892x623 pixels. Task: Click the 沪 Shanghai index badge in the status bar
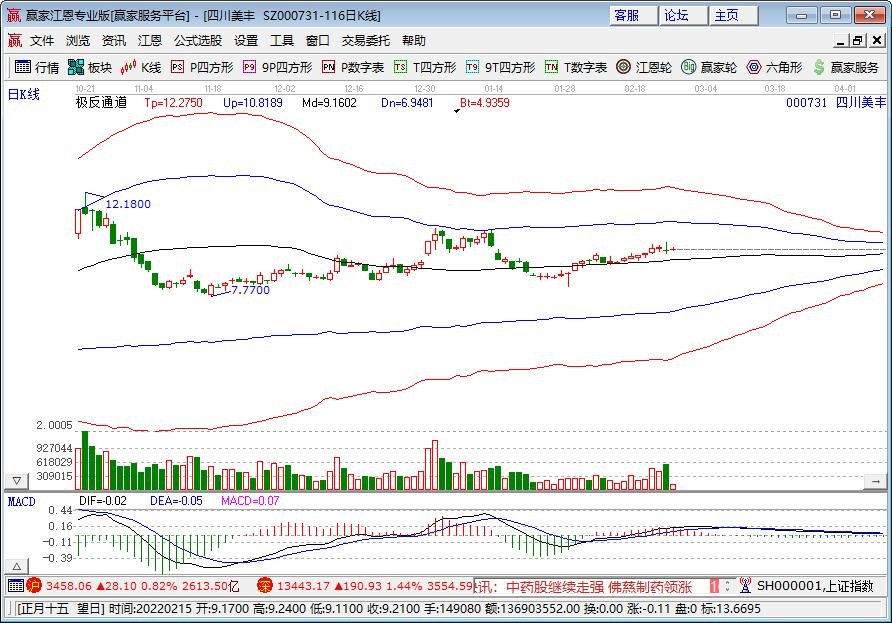34,585
